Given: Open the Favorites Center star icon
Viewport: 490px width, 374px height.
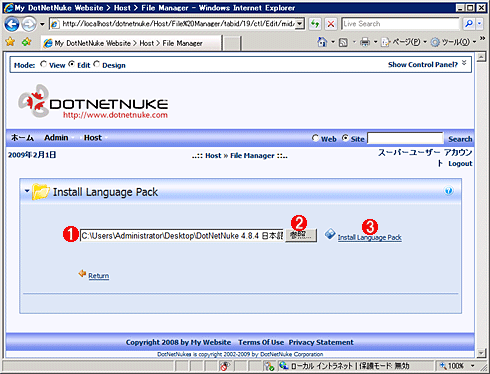Looking at the screenshot, I should click(10, 42).
